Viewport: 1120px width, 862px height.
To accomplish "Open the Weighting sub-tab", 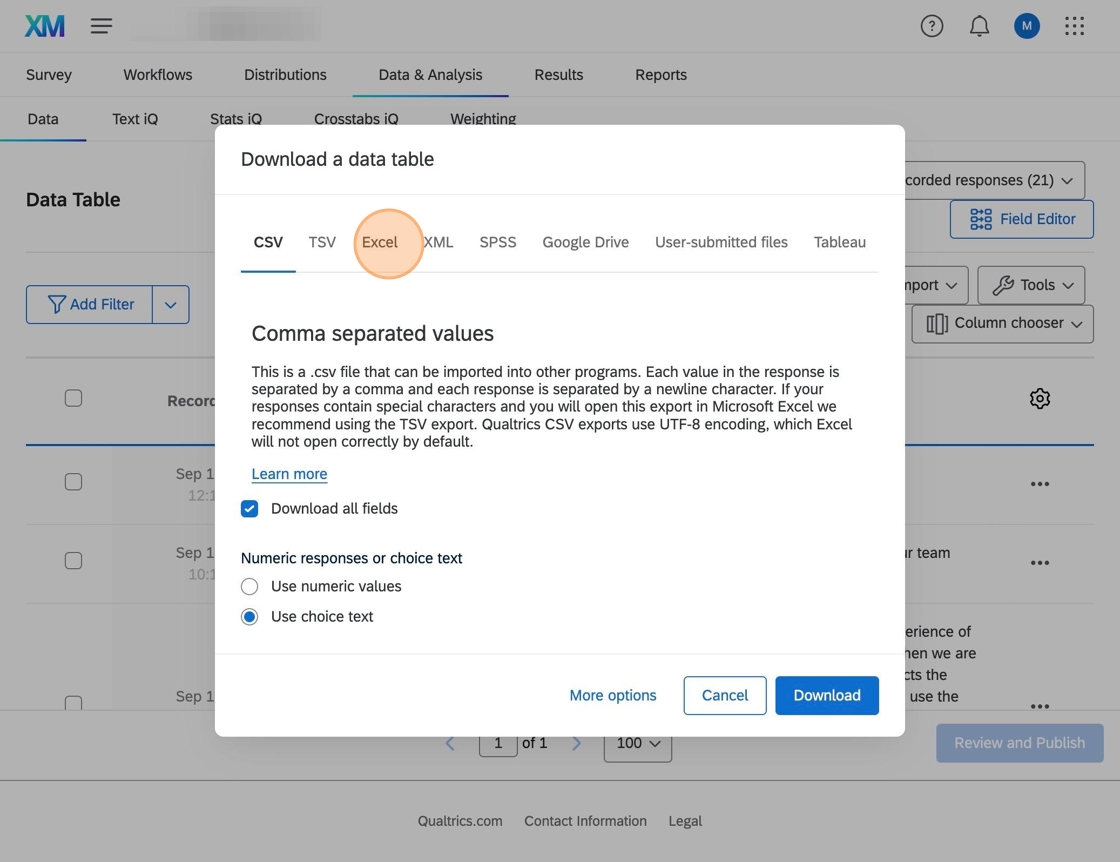I will point(483,119).
